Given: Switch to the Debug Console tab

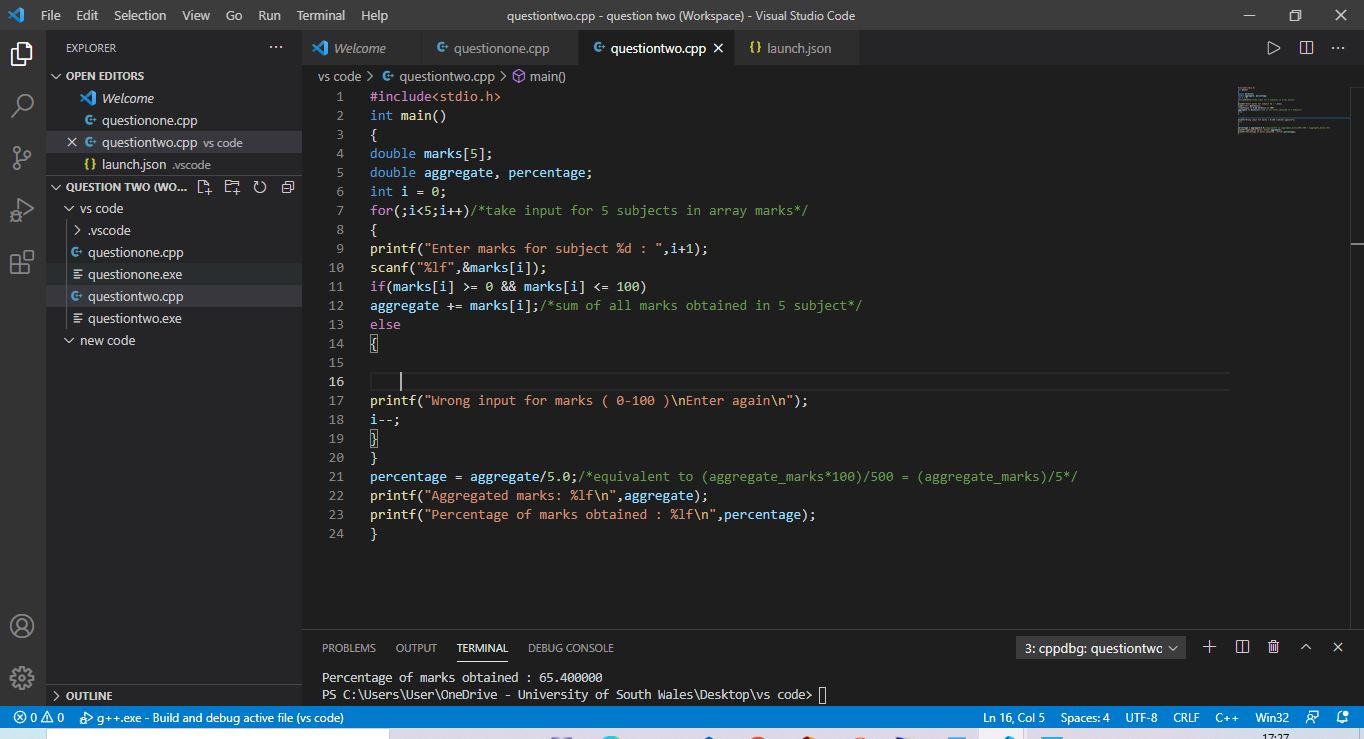Looking at the screenshot, I should coord(570,648).
